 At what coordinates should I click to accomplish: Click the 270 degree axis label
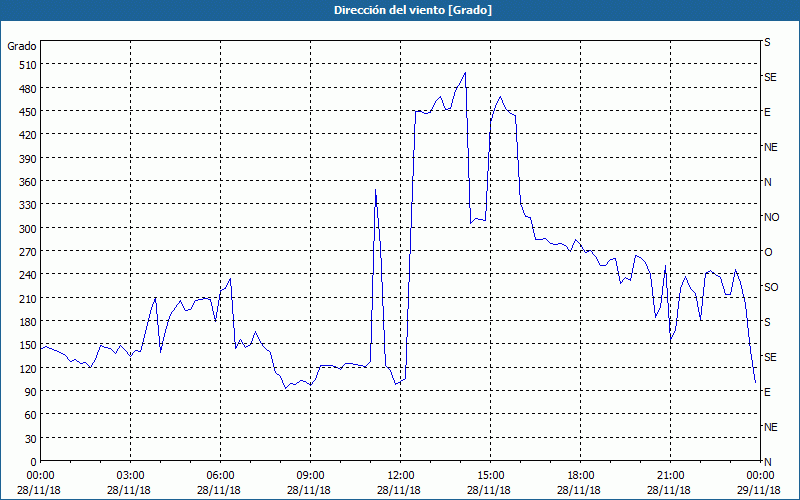28,252
